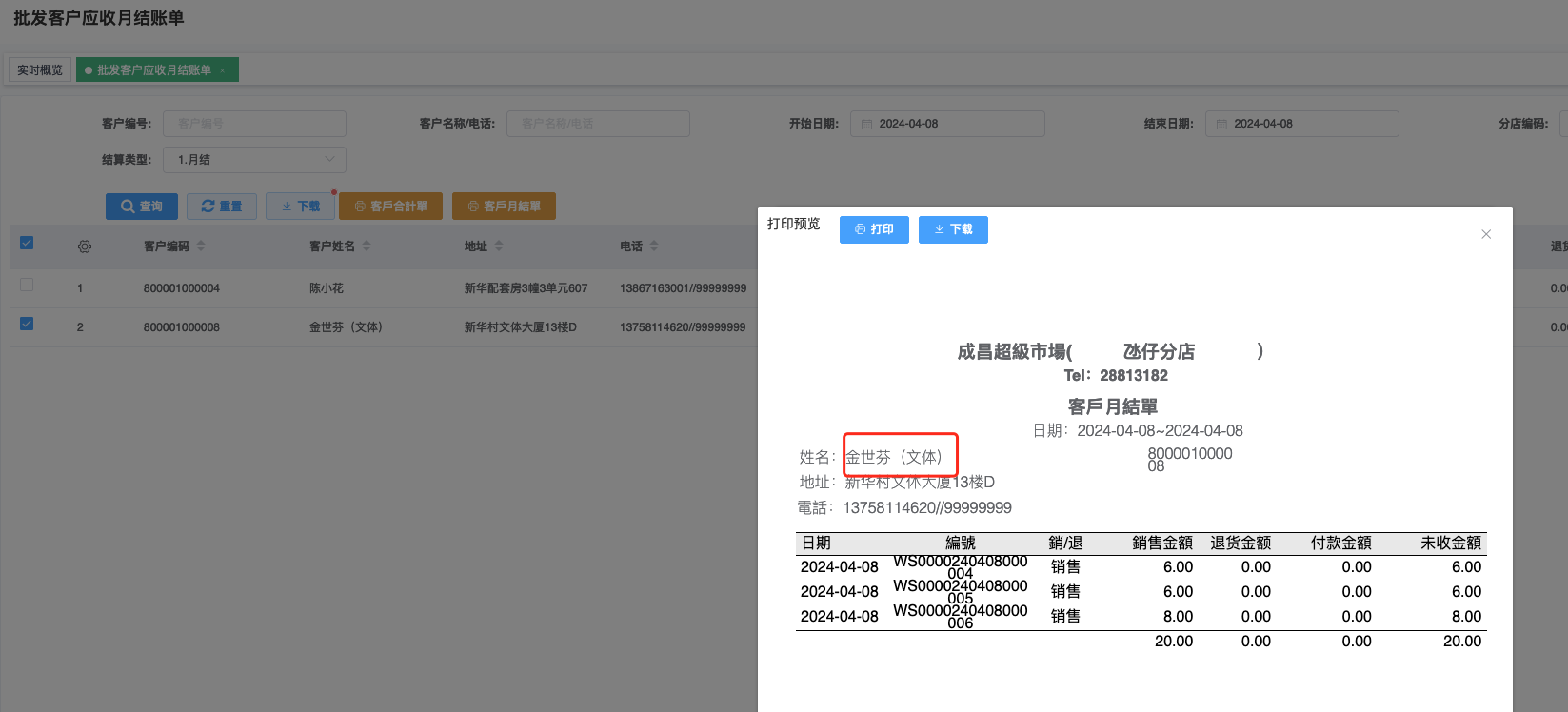Screen dimensions: 1568x712
Task: Check the row 1 checkbox for 陈小花
Action: (x=27, y=285)
